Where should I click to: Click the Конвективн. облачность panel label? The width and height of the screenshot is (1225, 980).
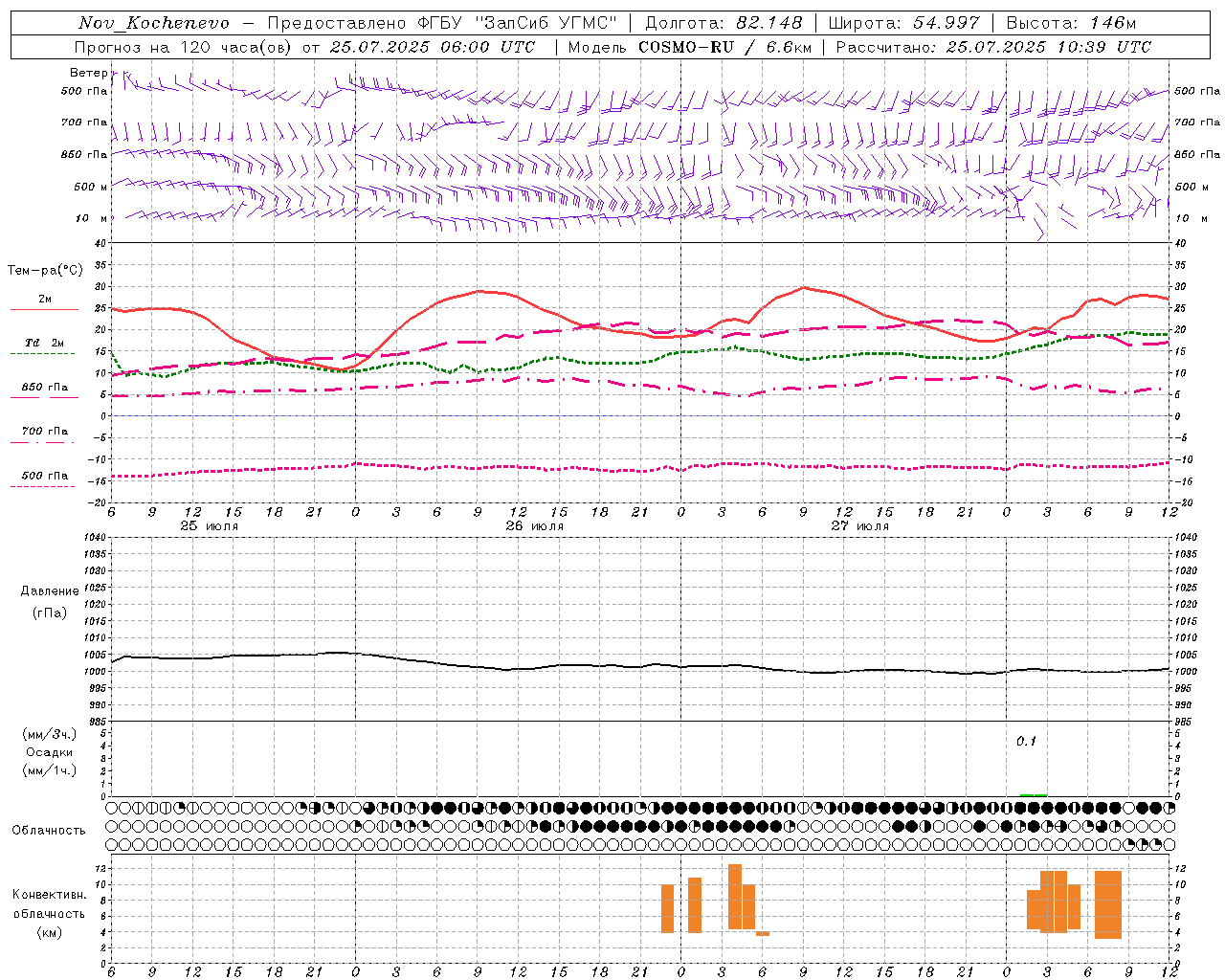coord(49,904)
